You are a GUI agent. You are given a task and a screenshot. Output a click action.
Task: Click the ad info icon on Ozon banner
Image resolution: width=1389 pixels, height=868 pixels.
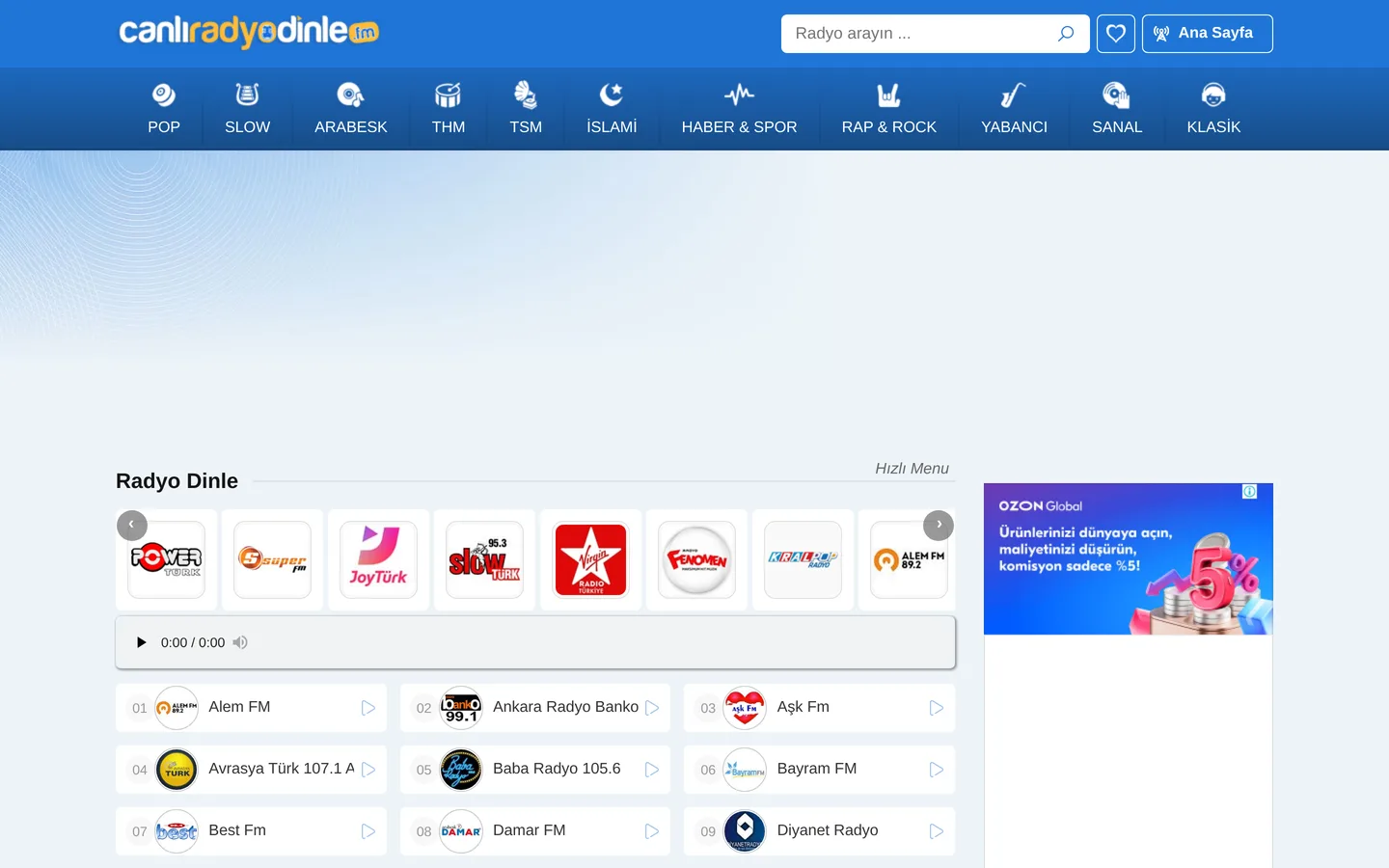[x=1250, y=492]
